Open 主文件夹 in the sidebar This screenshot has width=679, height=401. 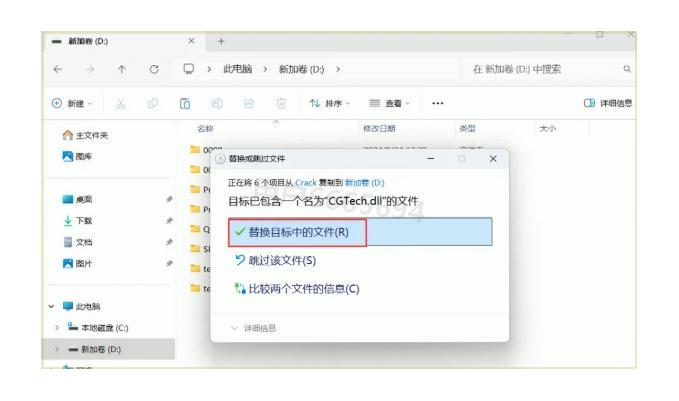[85, 135]
